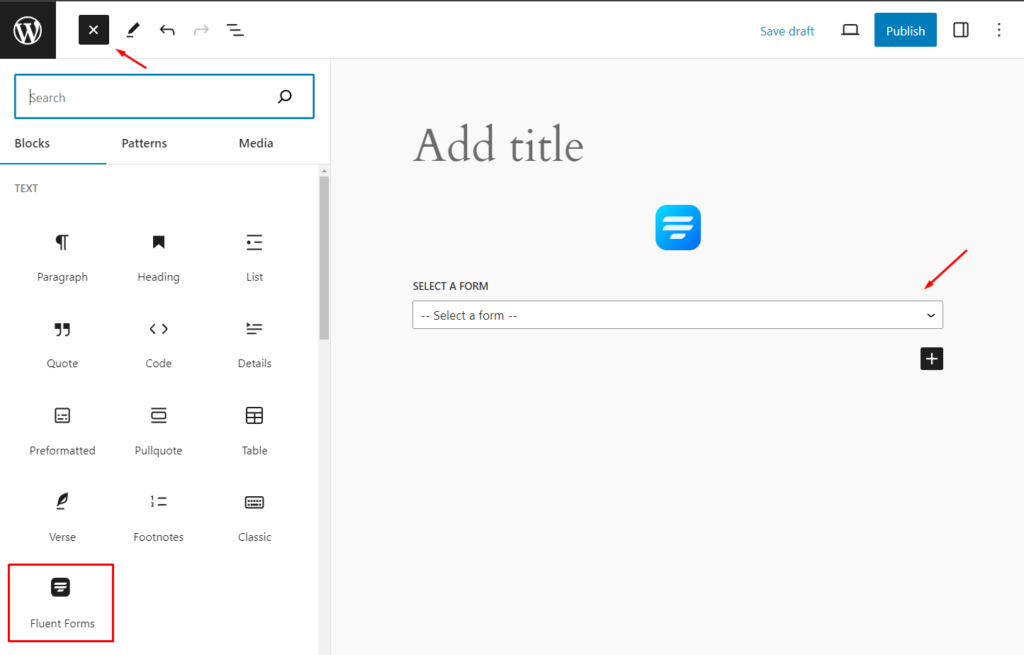Undo the last change

click(167, 30)
